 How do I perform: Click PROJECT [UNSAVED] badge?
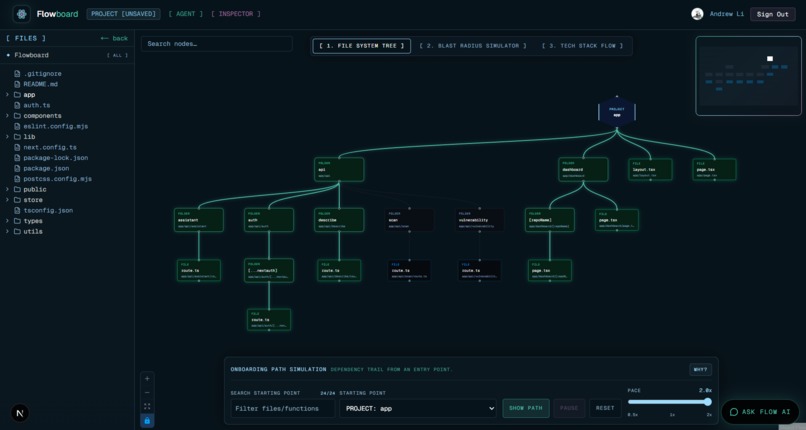pos(123,14)
